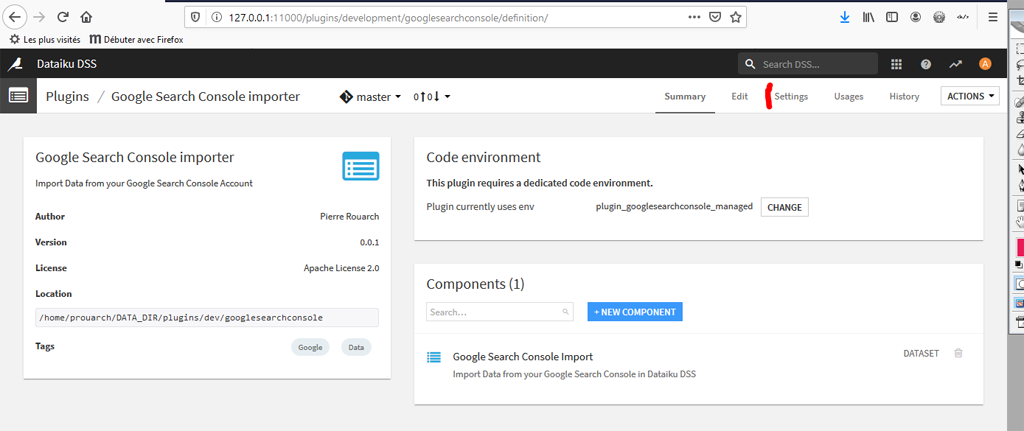Open the Firefox hamburger menu
The width and height of the screenshot is (1024, 431).
(993, 18)
